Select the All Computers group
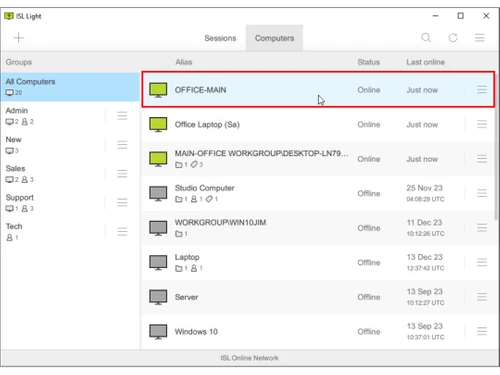The image size is (500, 375). [x=70, y=87]
